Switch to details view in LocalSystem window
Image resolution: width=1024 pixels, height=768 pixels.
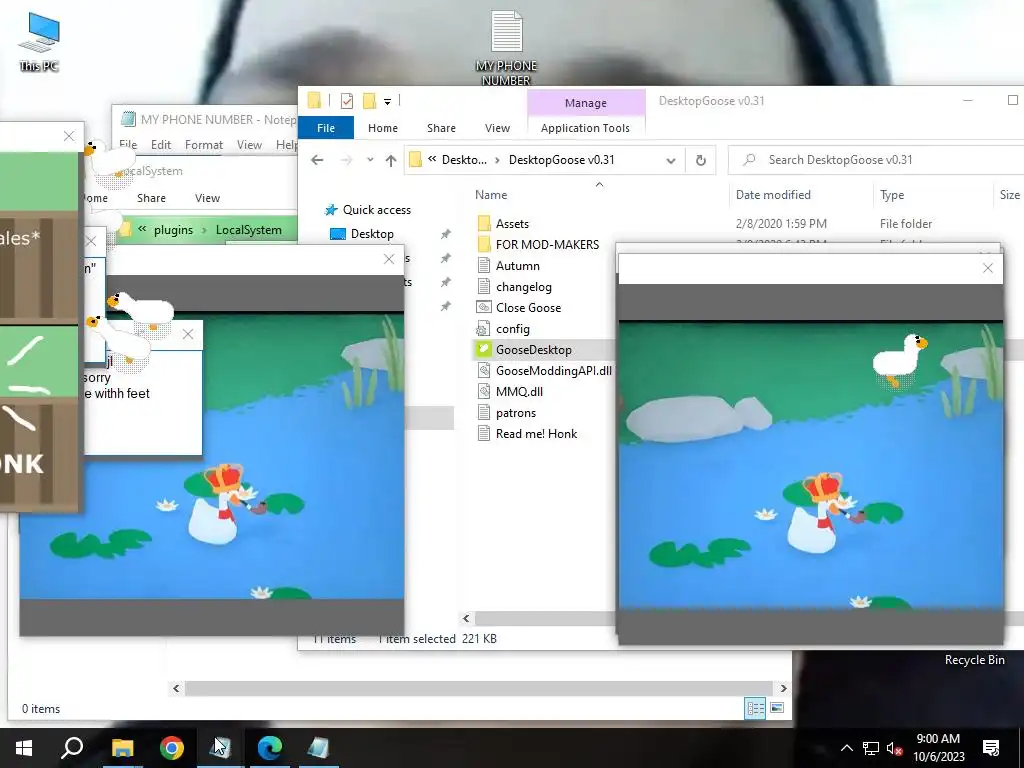(x=756, y=708)
